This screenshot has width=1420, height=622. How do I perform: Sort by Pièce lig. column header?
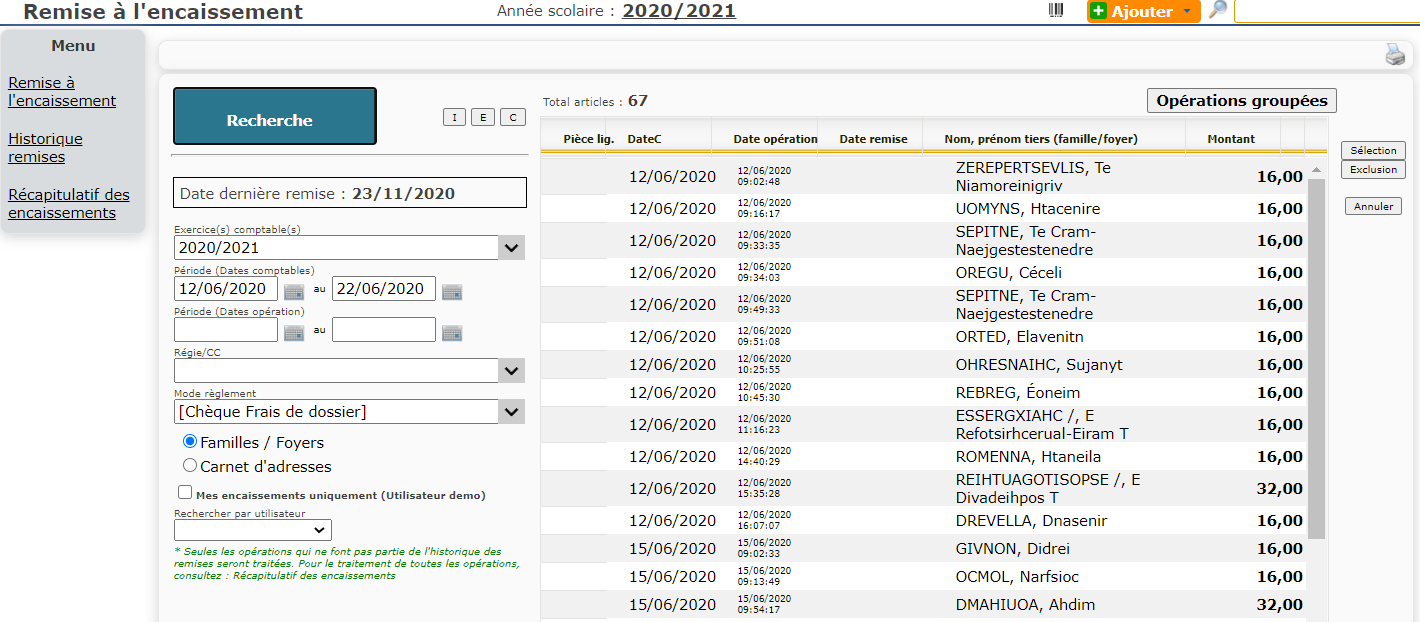pyautogui.click(x=589, y=139)
